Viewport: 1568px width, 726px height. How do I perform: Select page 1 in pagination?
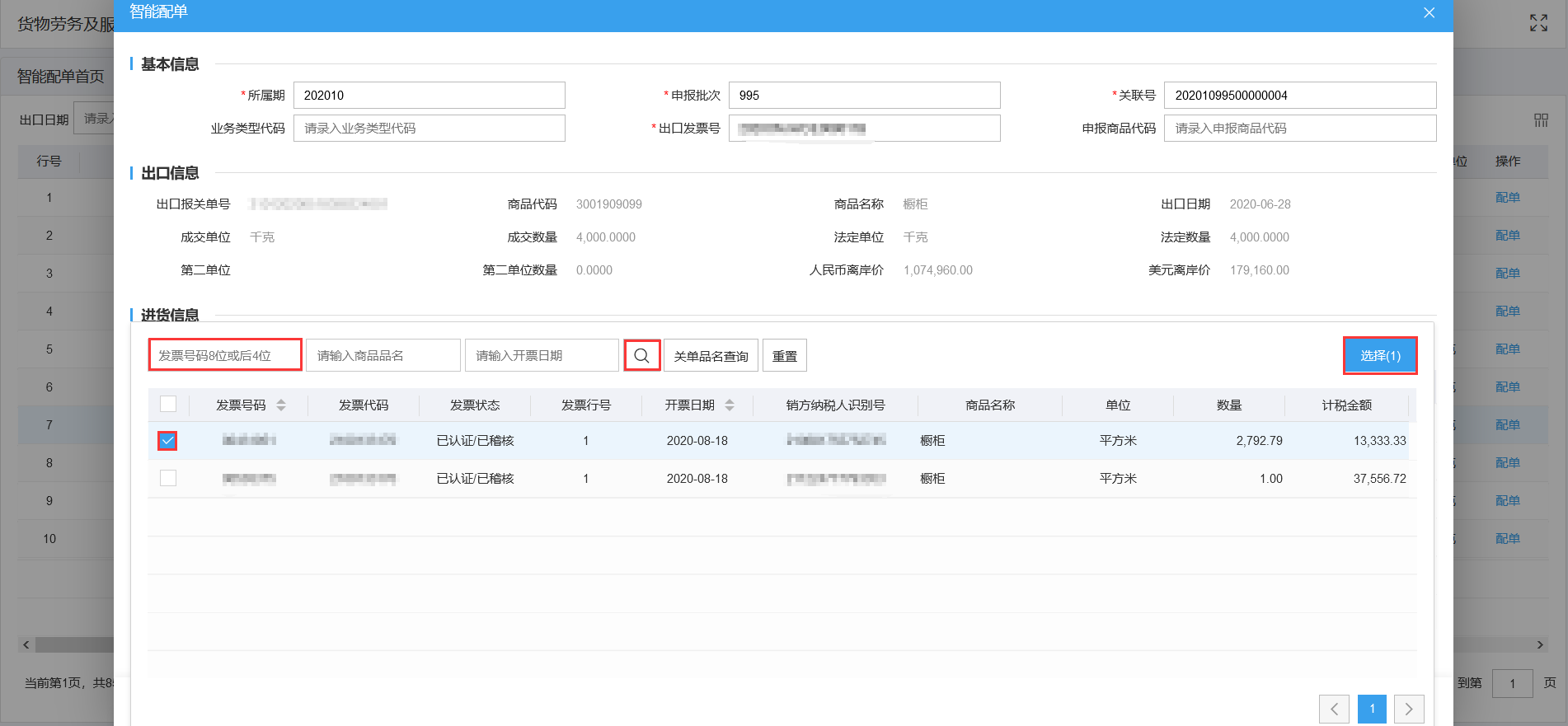click(1371, 709)
